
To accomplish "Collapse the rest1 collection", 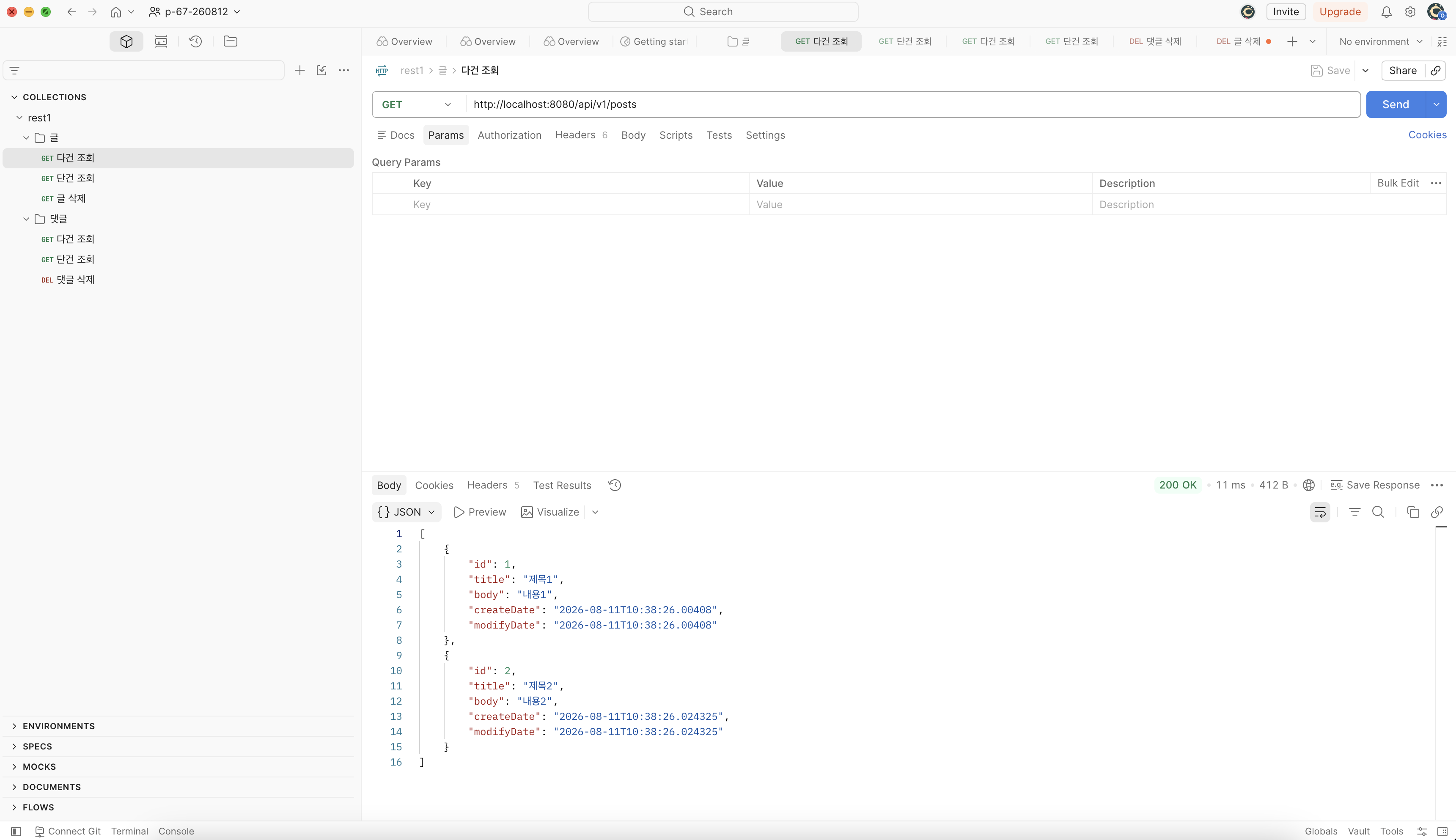I will (x=19, y=118).
